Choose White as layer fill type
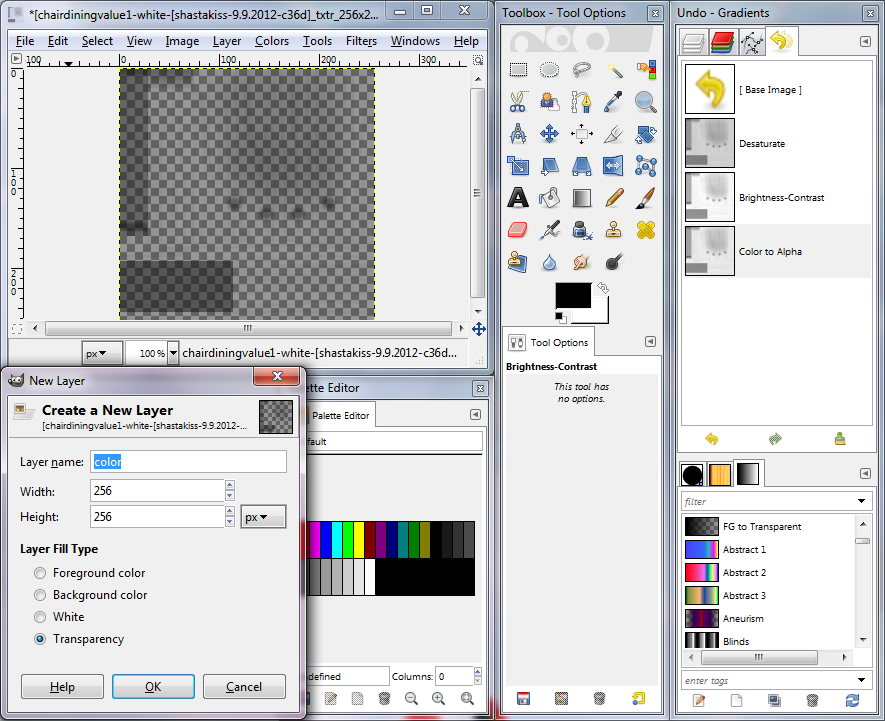This screenshot has height=721, width=885. [39, 615]
